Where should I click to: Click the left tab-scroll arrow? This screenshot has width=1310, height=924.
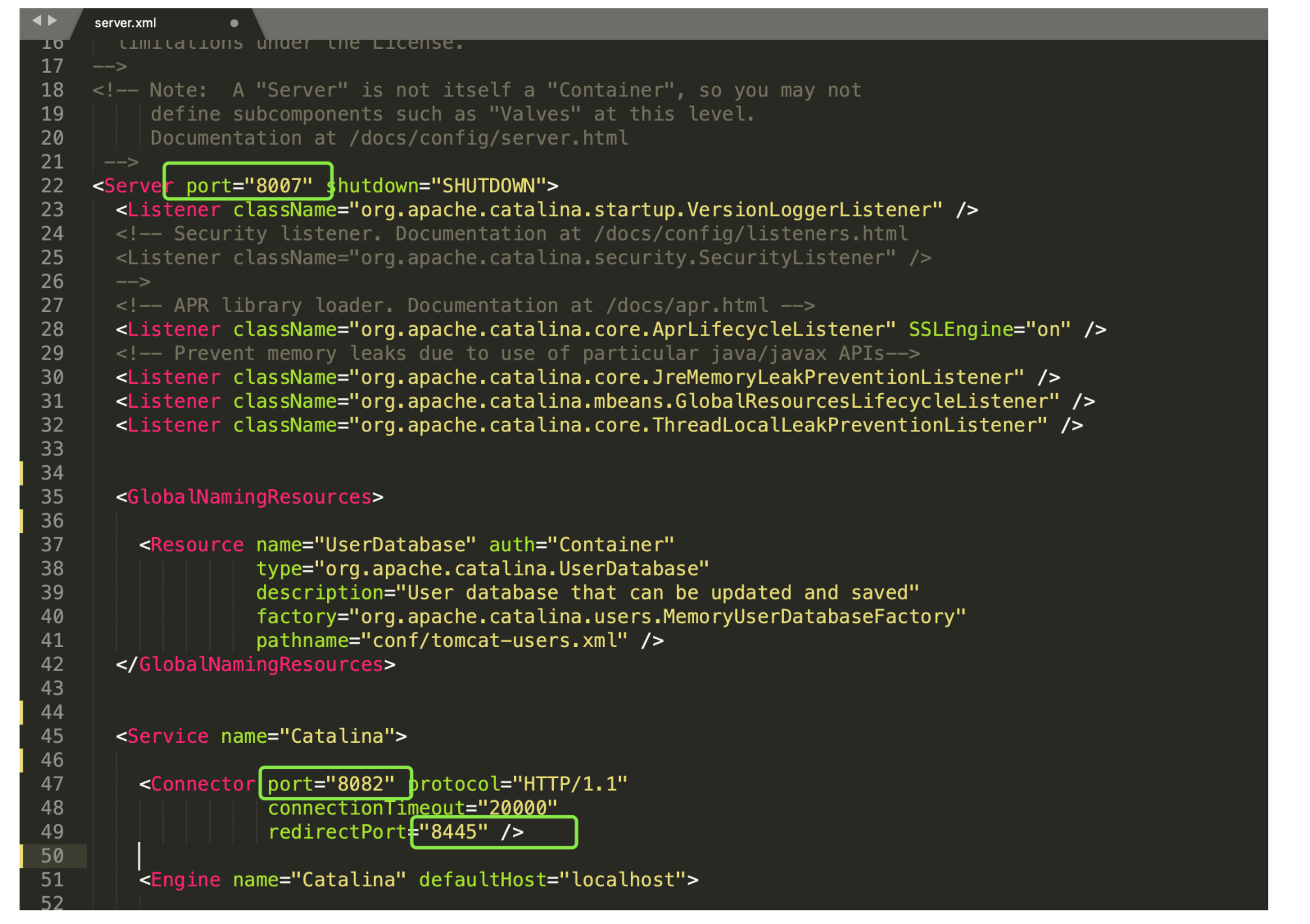coord(37,21)
